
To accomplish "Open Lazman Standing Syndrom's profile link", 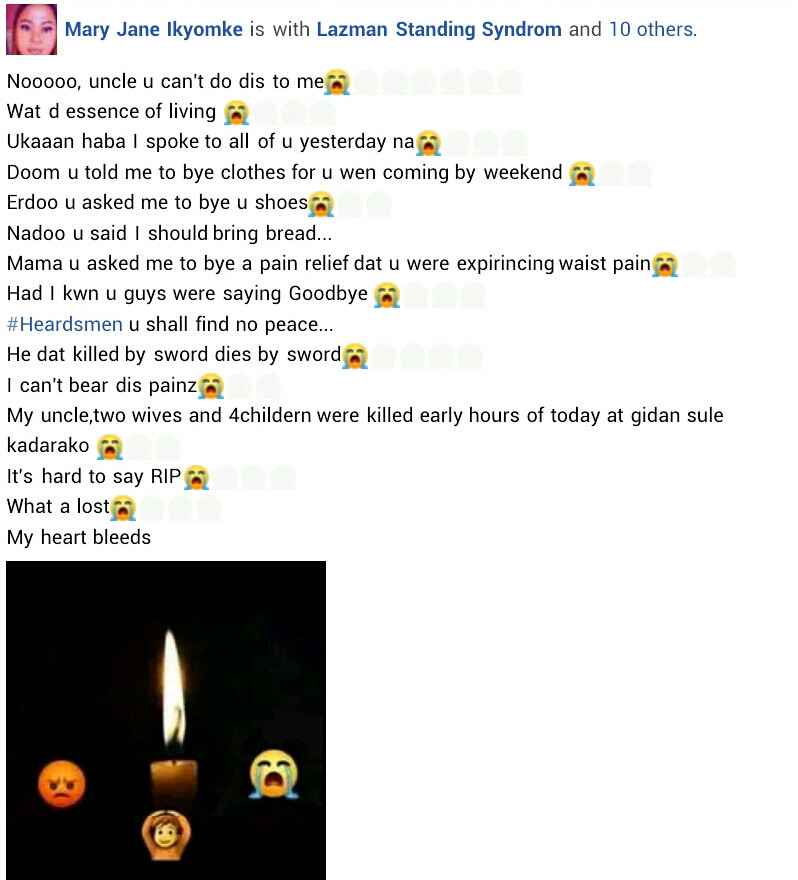I will [439, 29].
